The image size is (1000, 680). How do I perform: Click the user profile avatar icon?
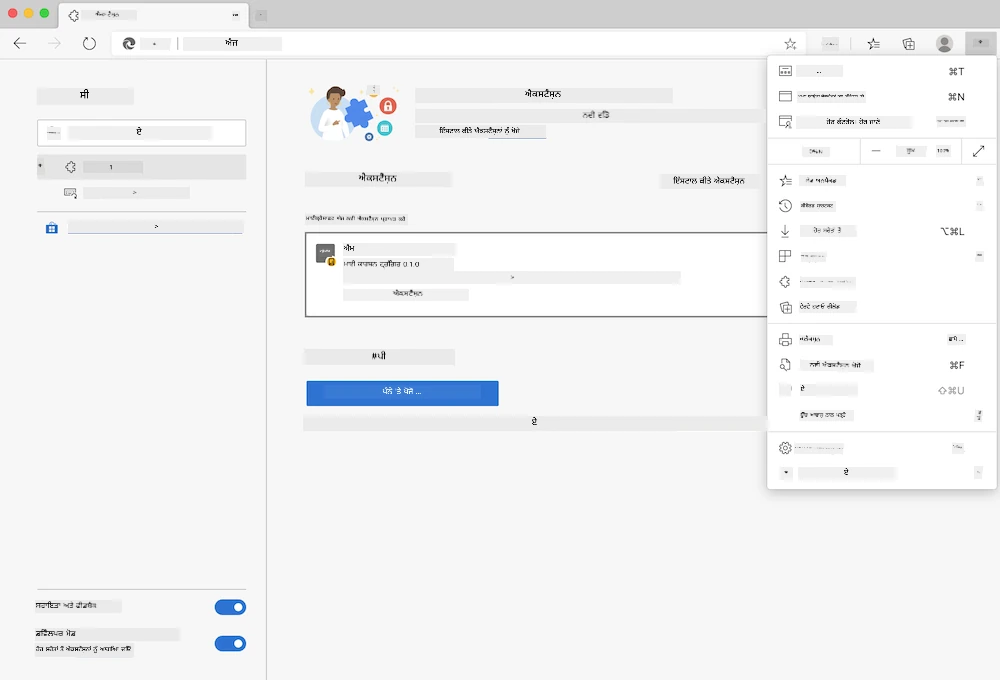point(945,43)
